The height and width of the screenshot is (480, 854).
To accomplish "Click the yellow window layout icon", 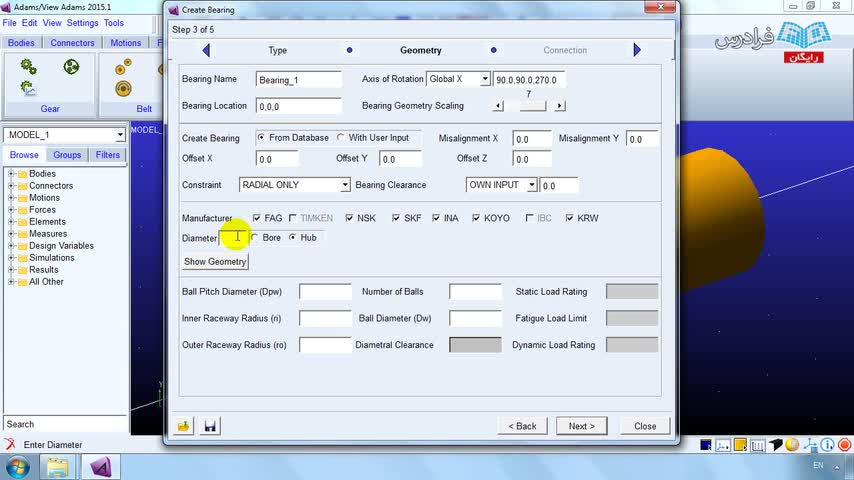I will click(x=740, y=445).
